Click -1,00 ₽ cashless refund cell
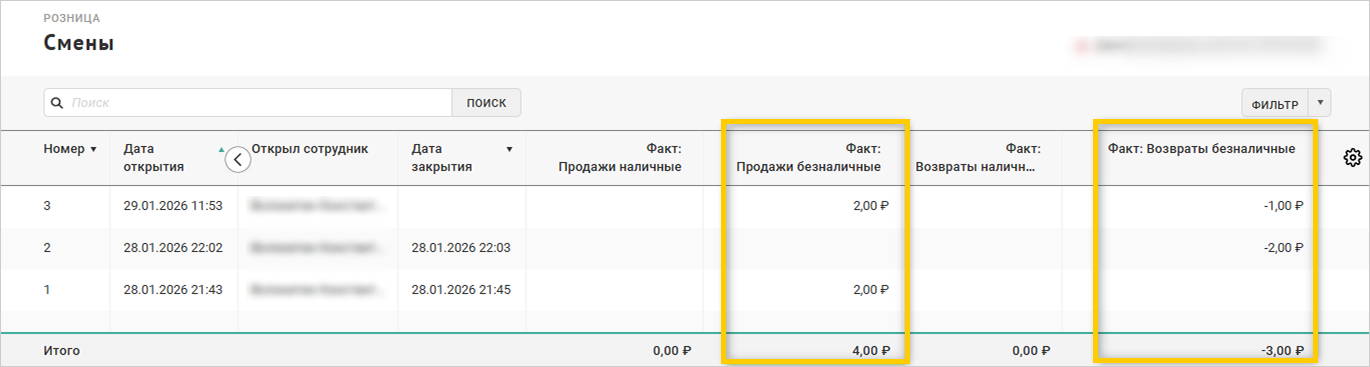 point(1283,206)
